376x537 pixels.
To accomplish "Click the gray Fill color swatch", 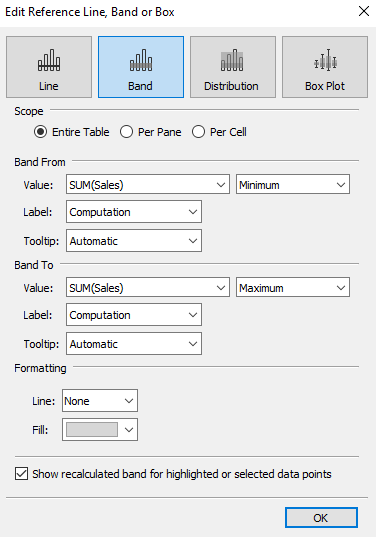I will pos(92,429).
